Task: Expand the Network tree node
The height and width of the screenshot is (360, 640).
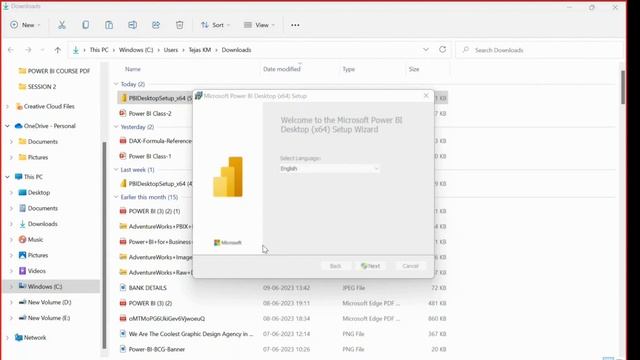Action: coord(7,338)
